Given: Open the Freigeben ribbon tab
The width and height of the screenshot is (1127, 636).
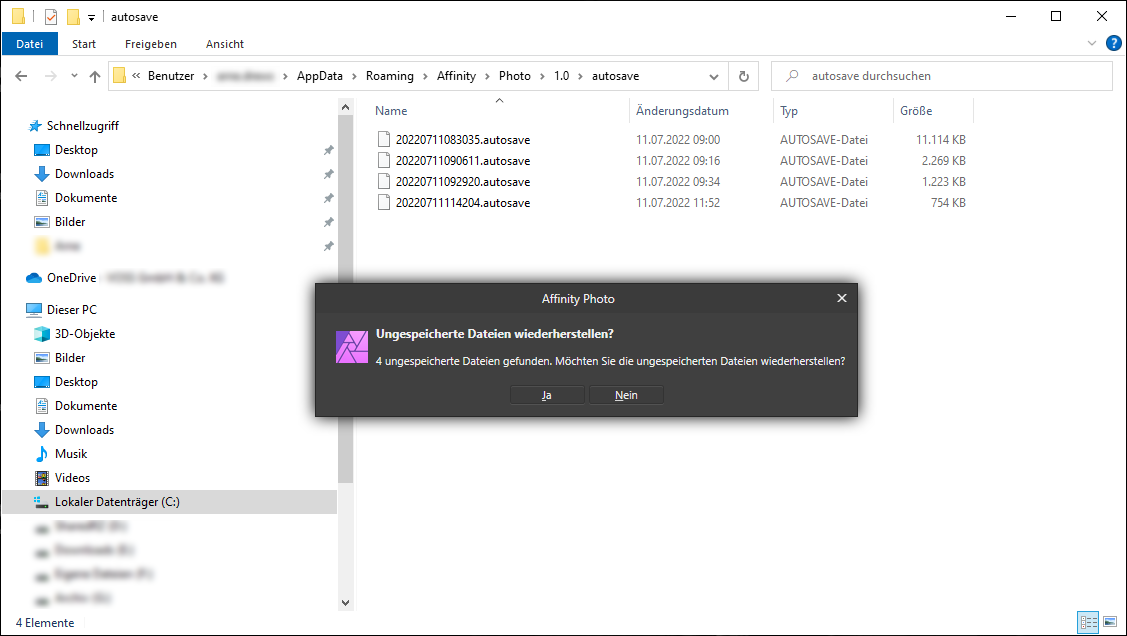Looking at the screenshot, I should tap(151, 44).
